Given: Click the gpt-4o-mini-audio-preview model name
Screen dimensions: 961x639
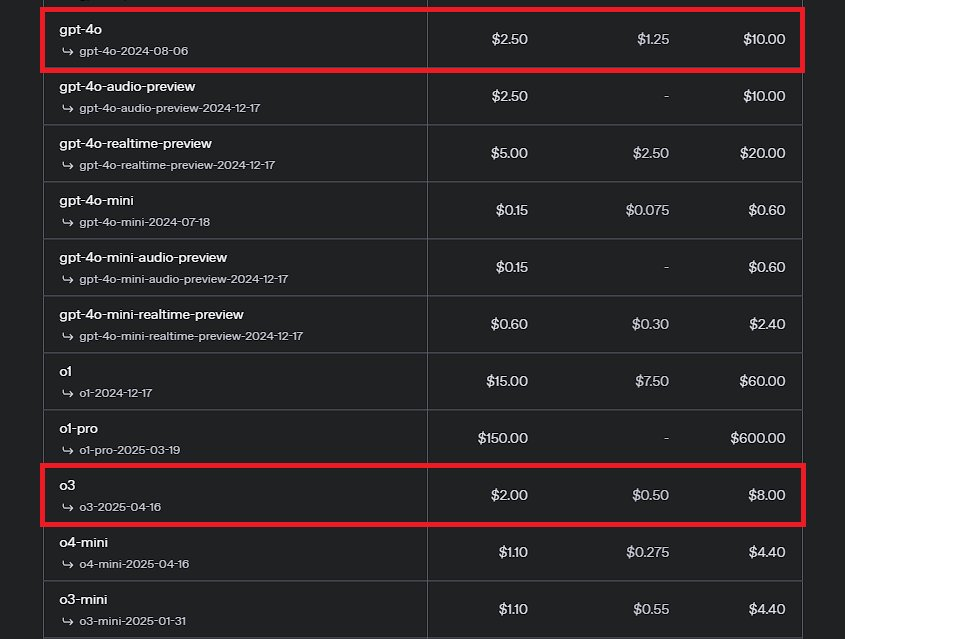Looking at the screenshot, I should pos(143,257).
